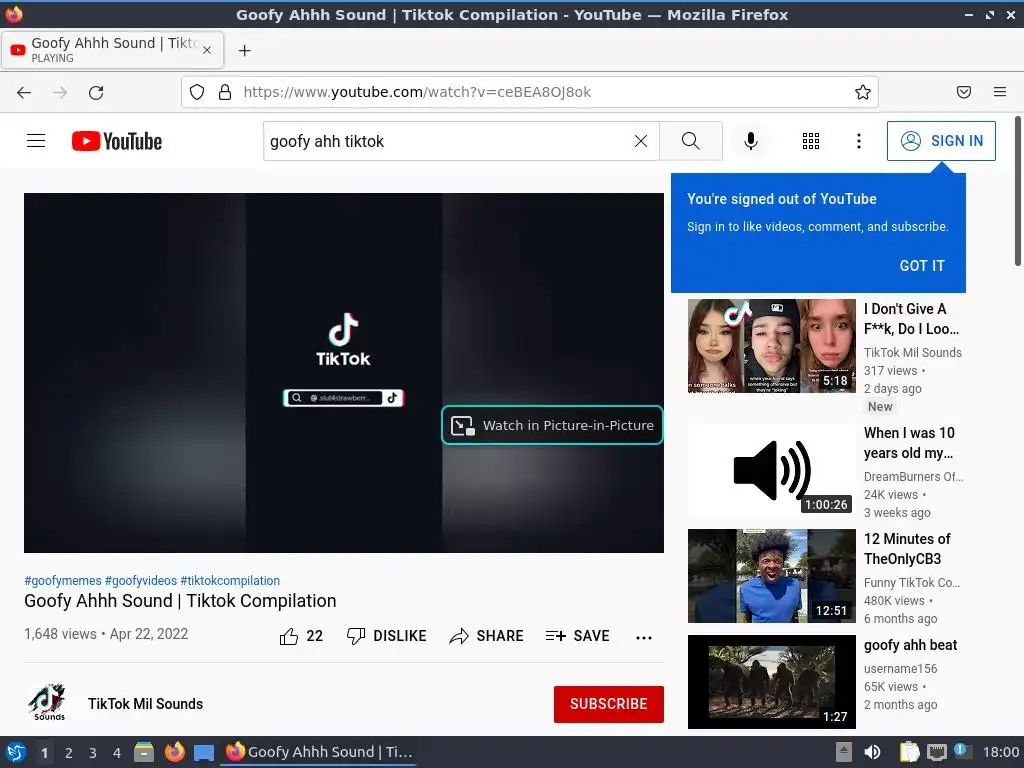The height and width of the screenshot is (768, 1024).
Task: Open the file manager taskbar icon
Action: [x=144, y=752]
